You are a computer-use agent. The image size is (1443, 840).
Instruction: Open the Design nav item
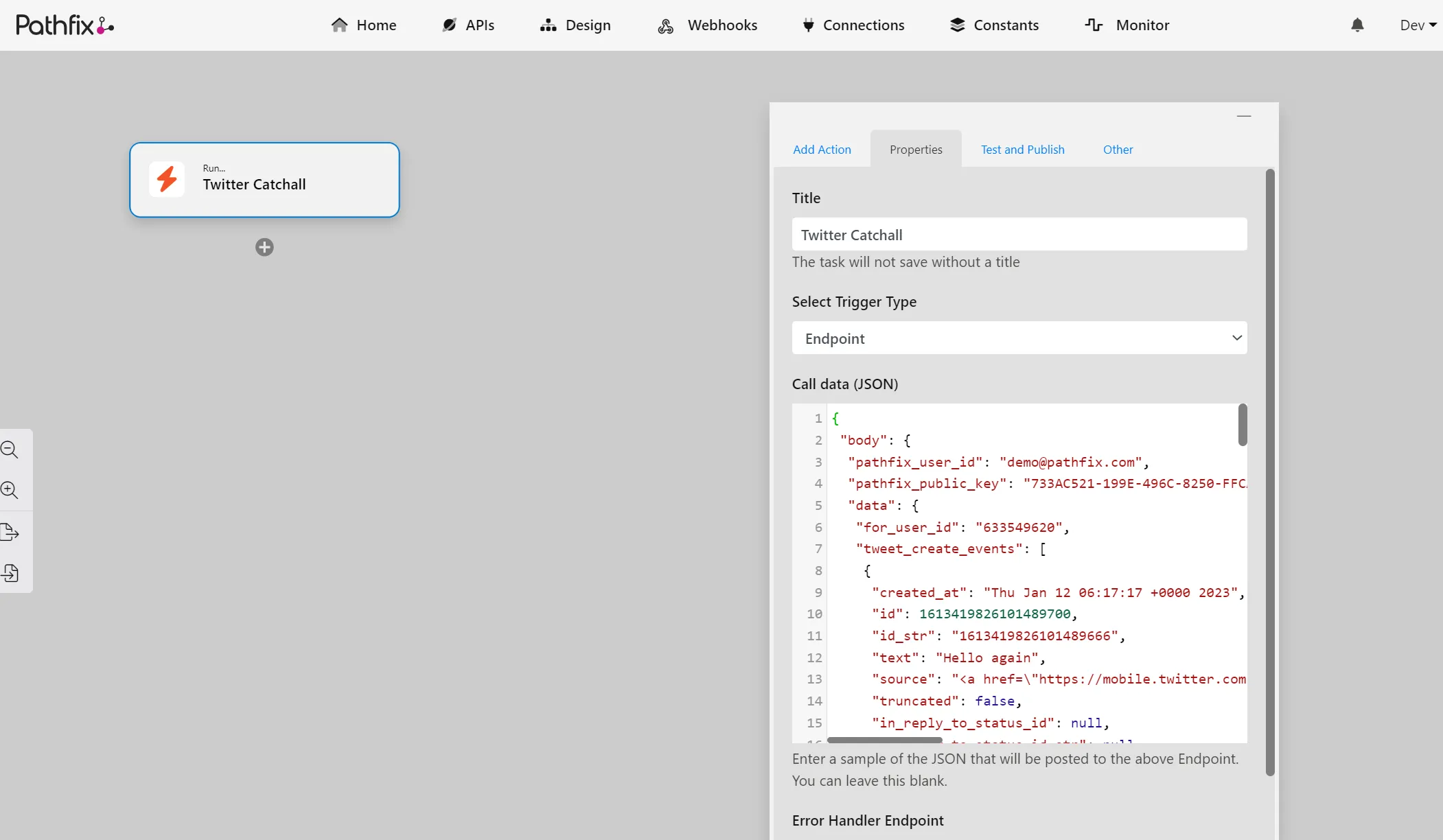pos(575,25)
